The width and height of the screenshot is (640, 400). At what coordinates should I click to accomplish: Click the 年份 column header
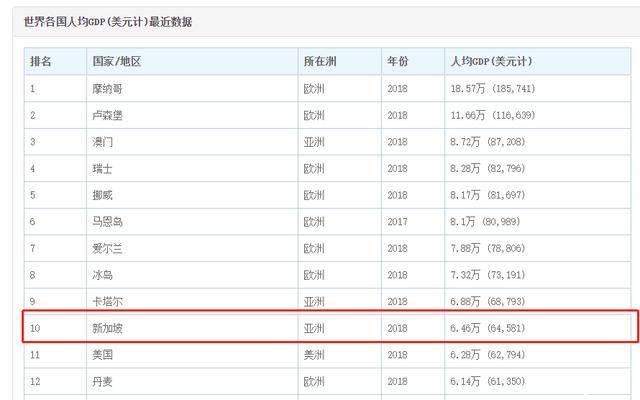[x=398, y=62]
